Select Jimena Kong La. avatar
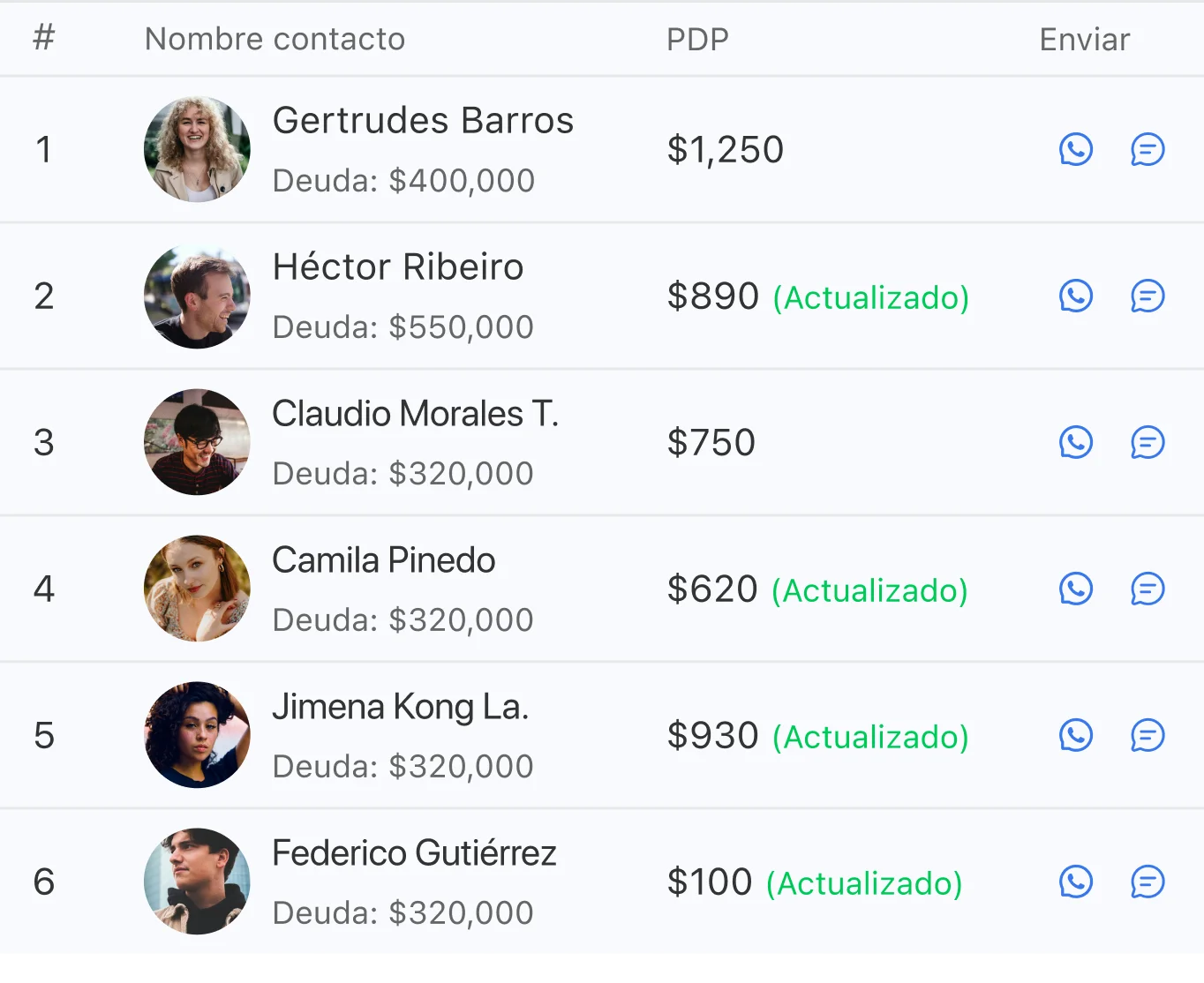Image resolution: width=1204 pixels, height=983 pixels. coord(197,735)
